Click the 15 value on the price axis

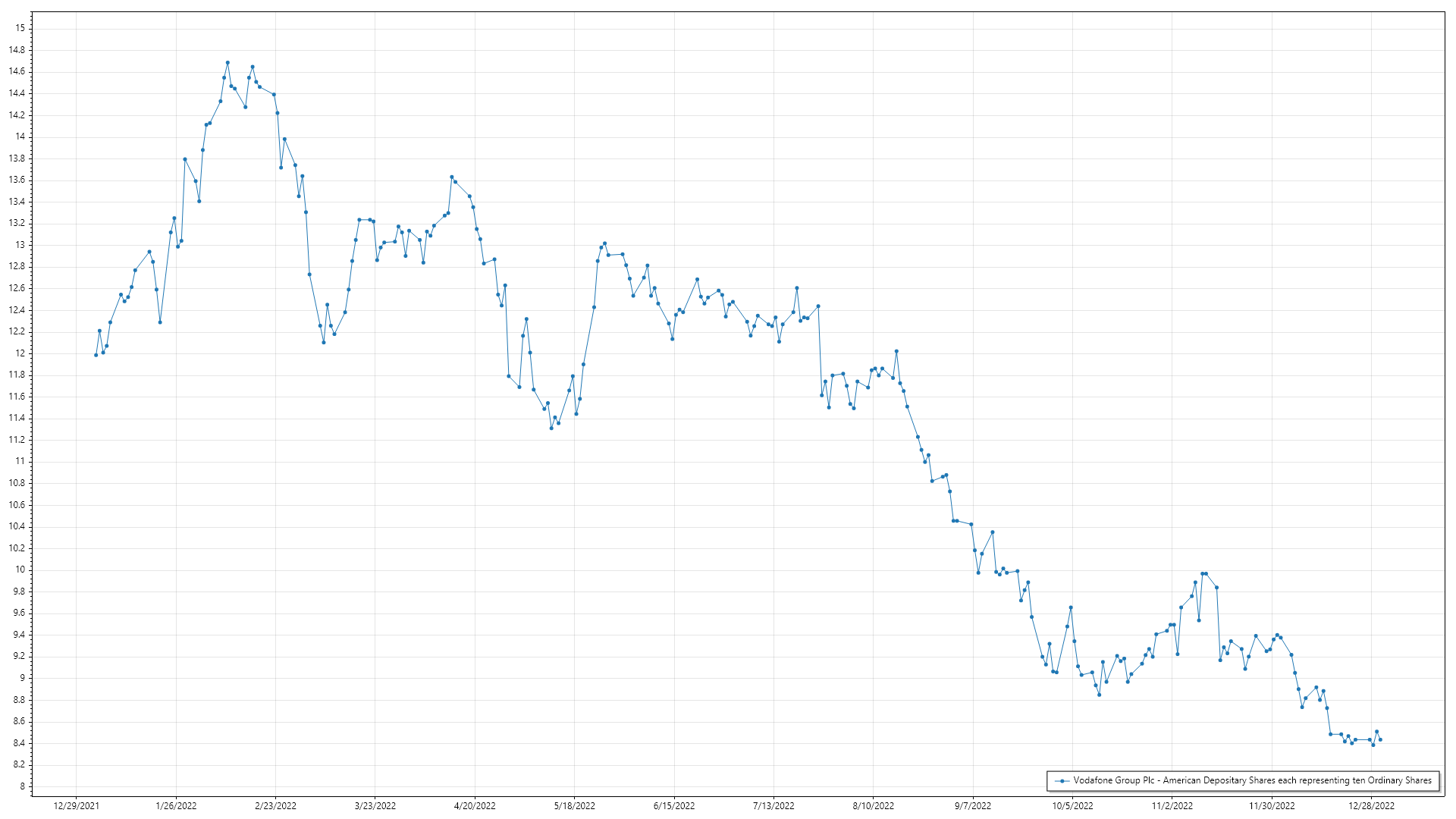click(x=20, y=28)
